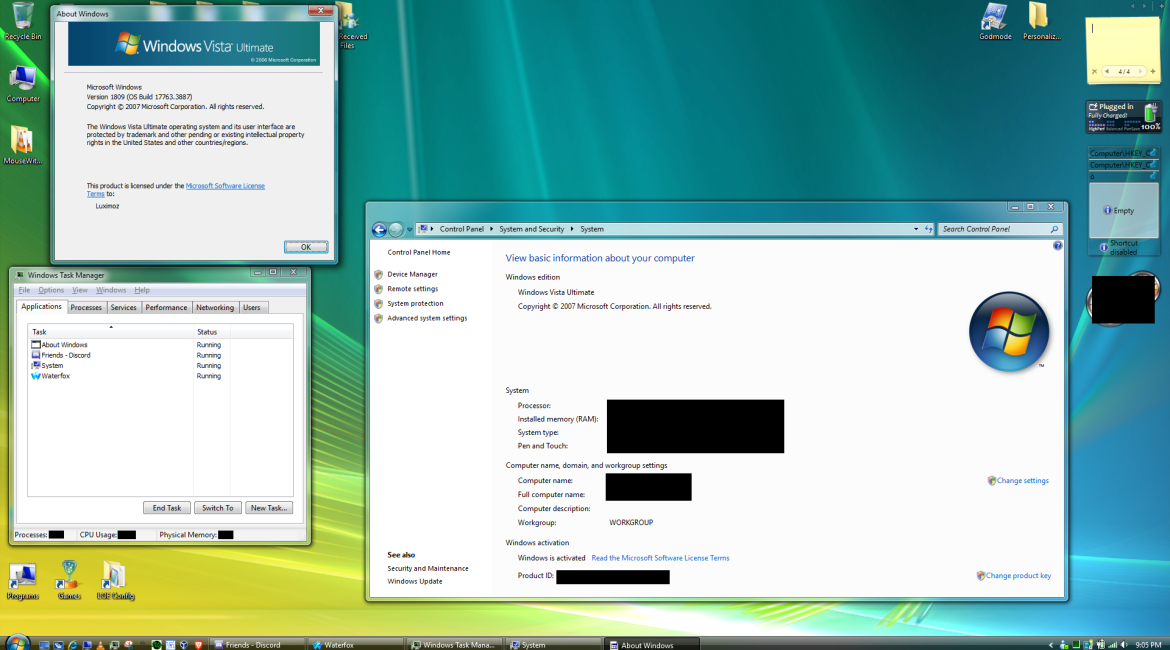Expand the System and Security breadcrumb arrow
The image size is (1170, 650).
coord(572,229)
